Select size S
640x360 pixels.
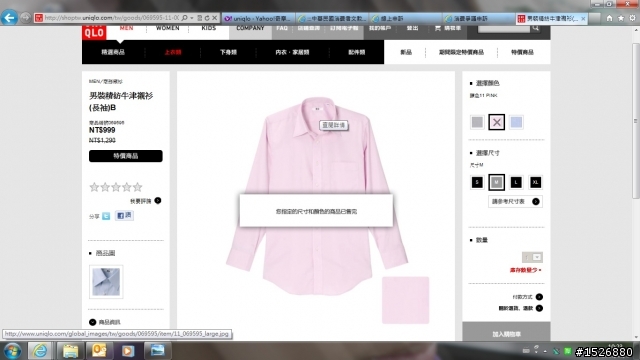pyautogui.click(x=477, y=182)
